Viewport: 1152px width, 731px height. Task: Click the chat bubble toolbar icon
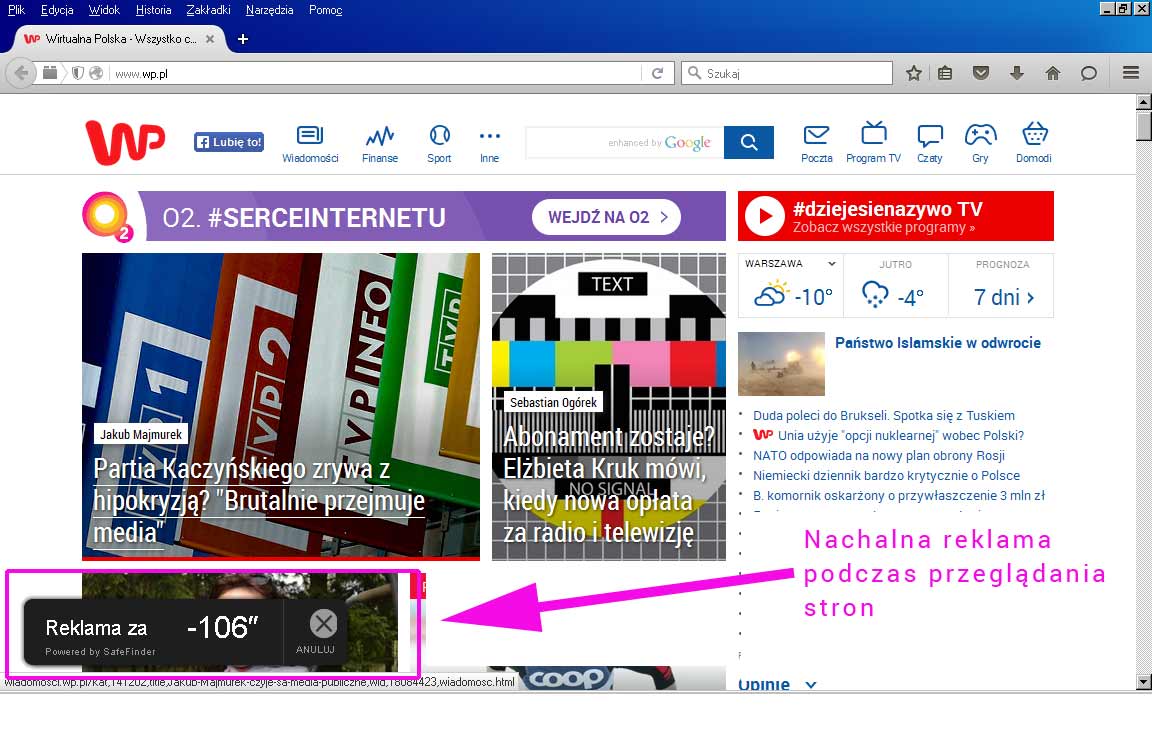click(x=1089, y=73)
